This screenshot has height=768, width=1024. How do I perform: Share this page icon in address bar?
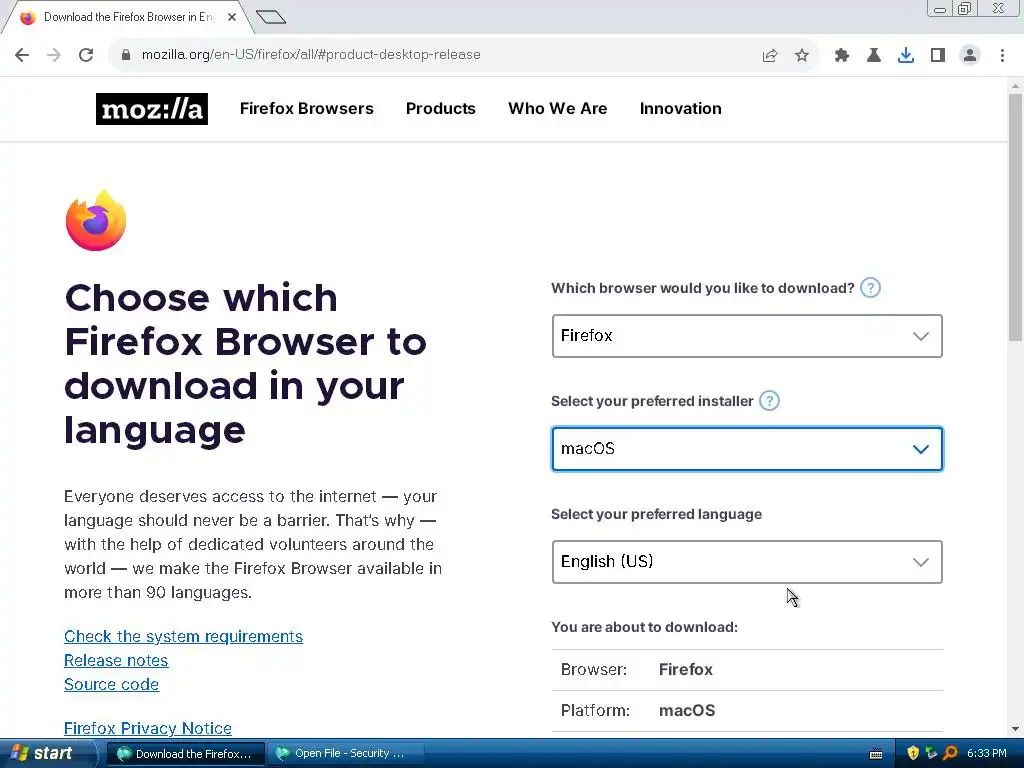point(770,56)
